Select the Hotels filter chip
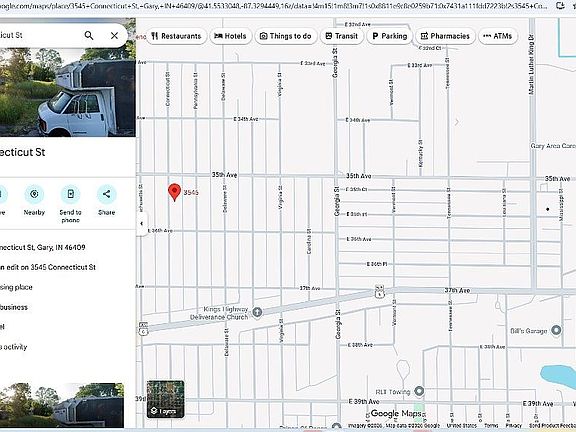The width and height of the screenshot is (576, 432). 230,36
